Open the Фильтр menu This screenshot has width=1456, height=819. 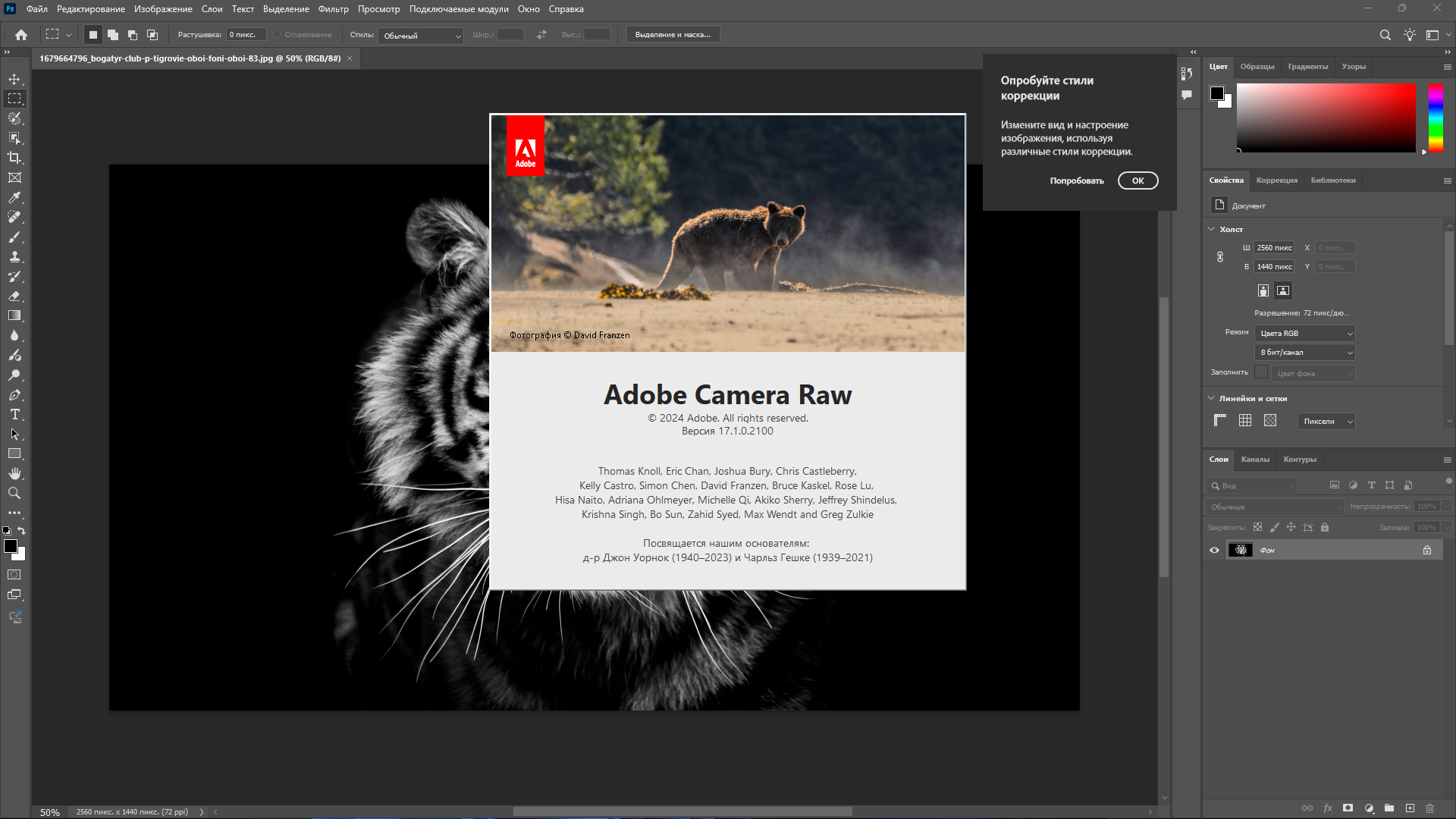[x=333, y=9]
